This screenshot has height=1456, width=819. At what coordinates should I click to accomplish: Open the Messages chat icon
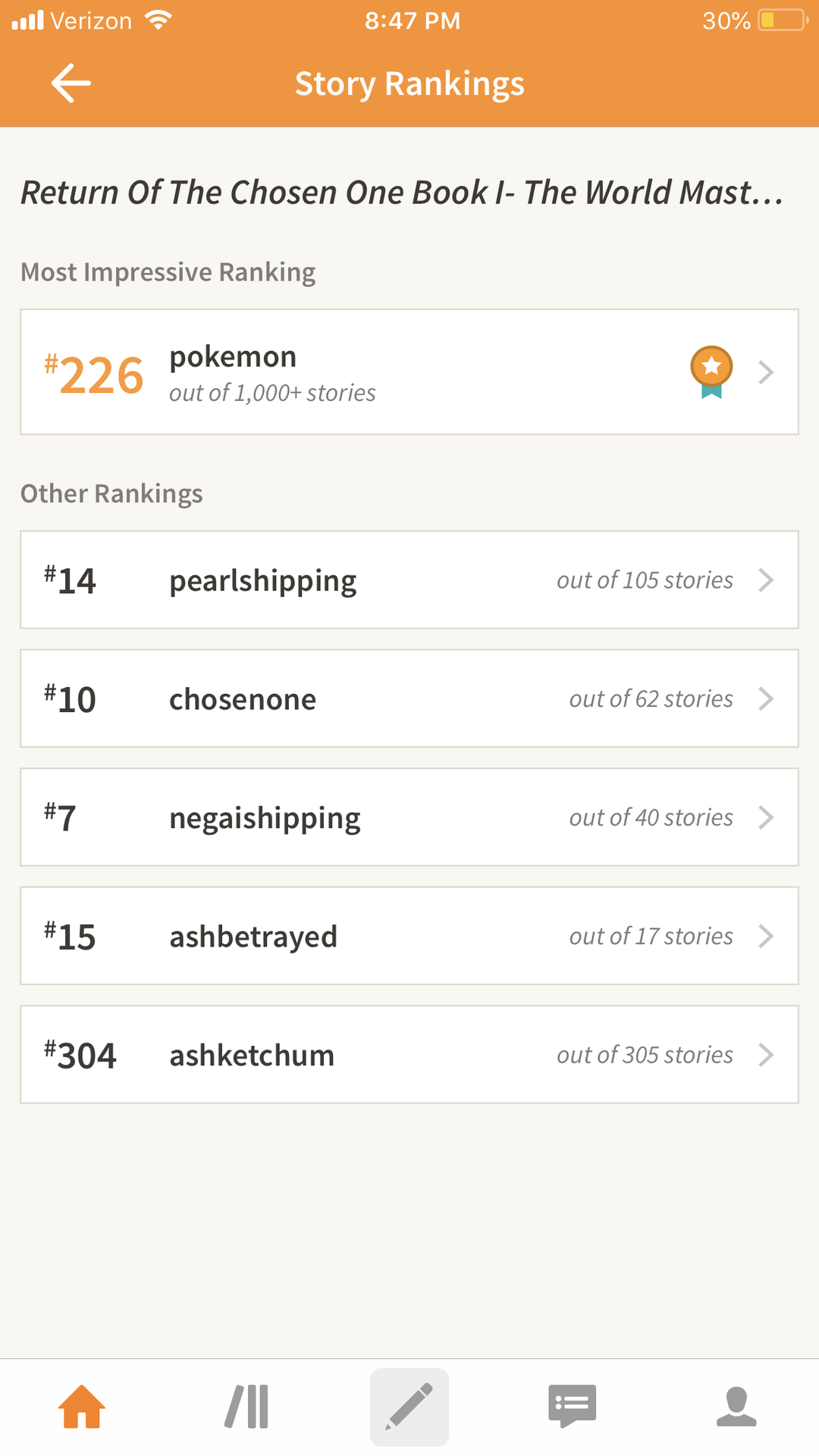[573, 1407]
